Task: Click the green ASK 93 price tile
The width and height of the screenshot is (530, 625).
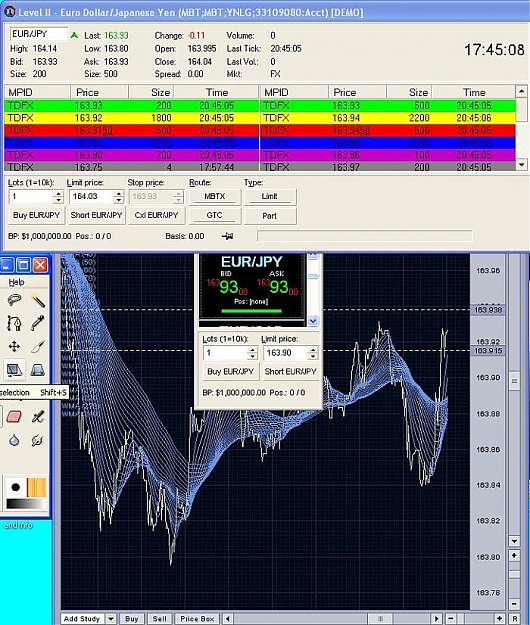Action: point(278,286)
